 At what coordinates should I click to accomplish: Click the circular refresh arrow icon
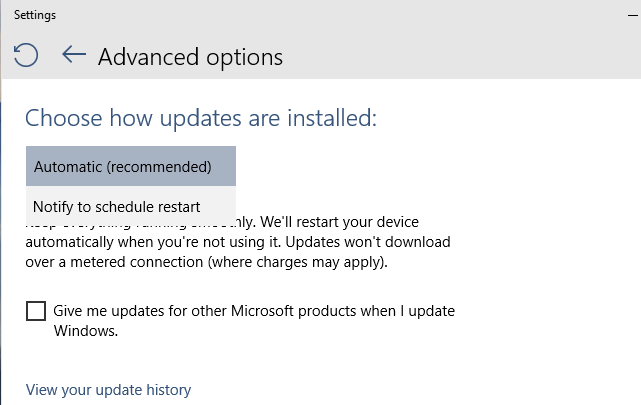coord(26,55)
